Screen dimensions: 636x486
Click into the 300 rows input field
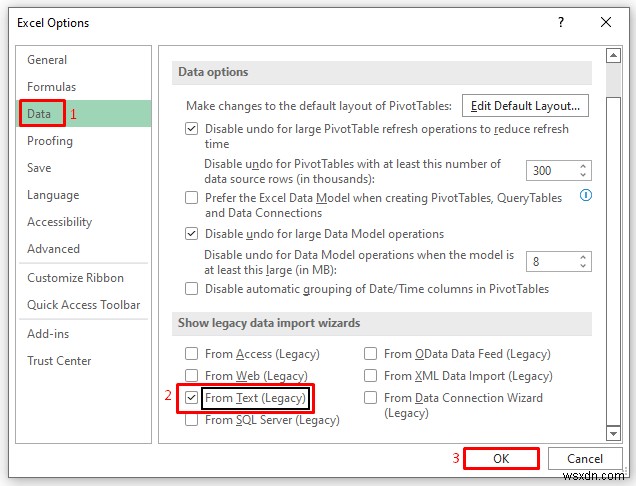tap(552, 170)
